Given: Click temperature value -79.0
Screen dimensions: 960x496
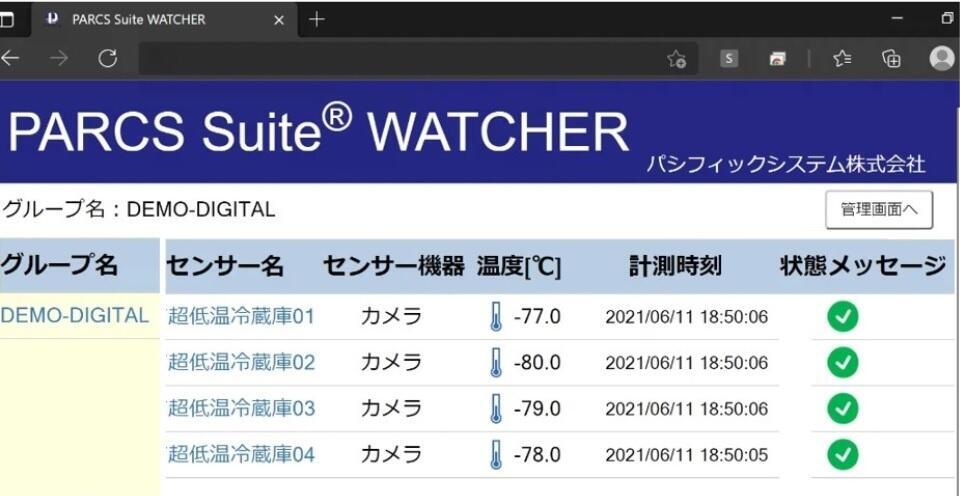Looking at the screenshot, I should pos(537,409).
